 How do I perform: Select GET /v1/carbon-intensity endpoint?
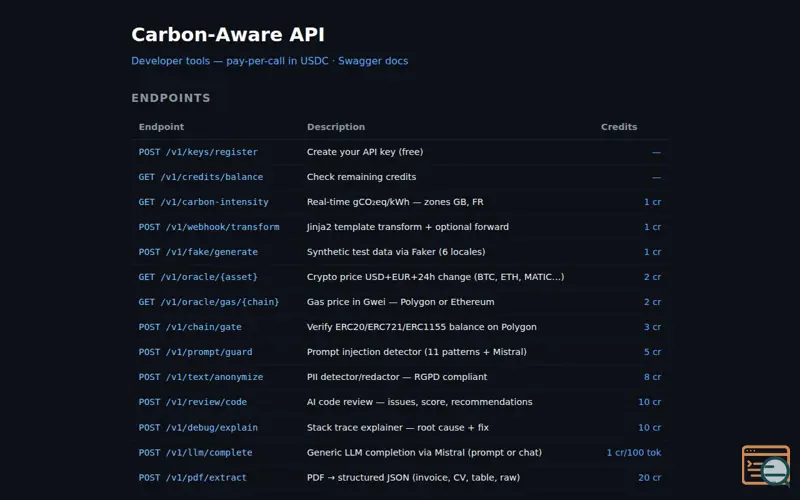[x=203, y=202]
